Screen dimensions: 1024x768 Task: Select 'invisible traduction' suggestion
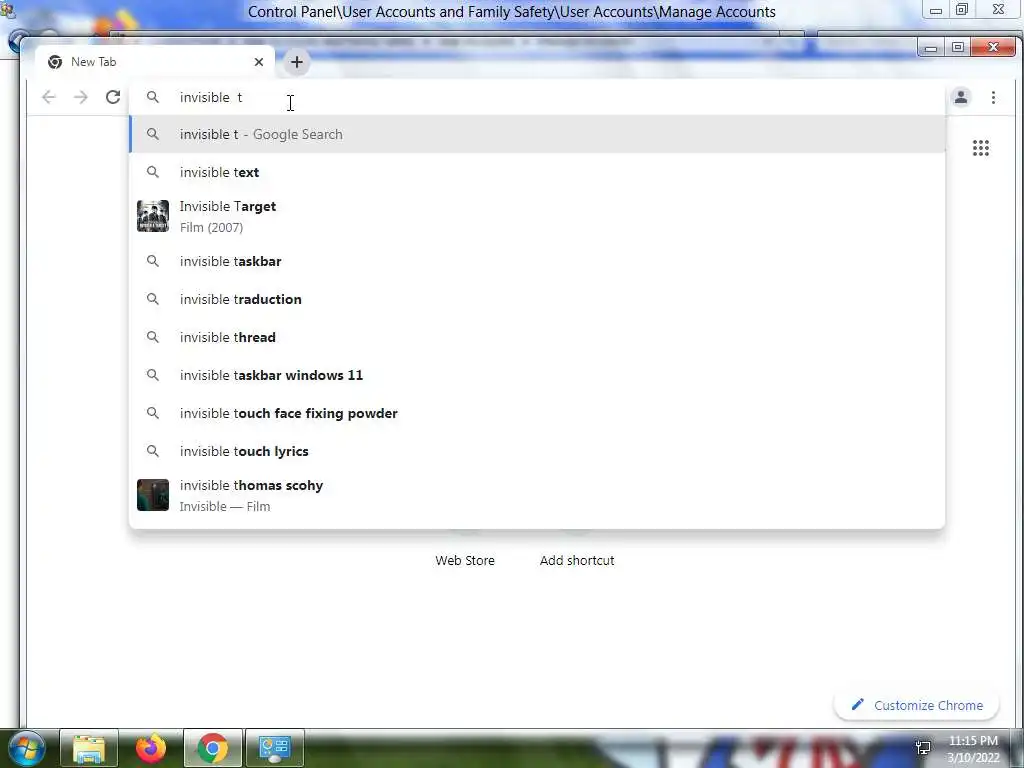pyautogui.click(x=537, y=299)
